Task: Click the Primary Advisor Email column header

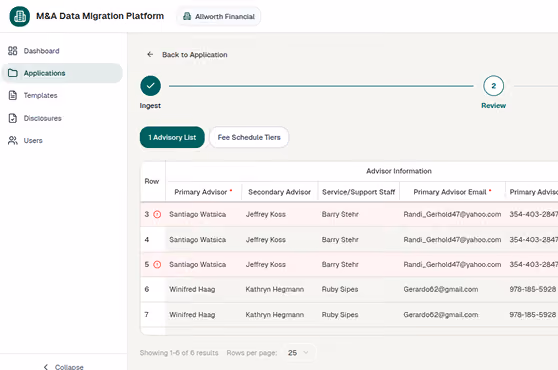Action: pos(452,192)
